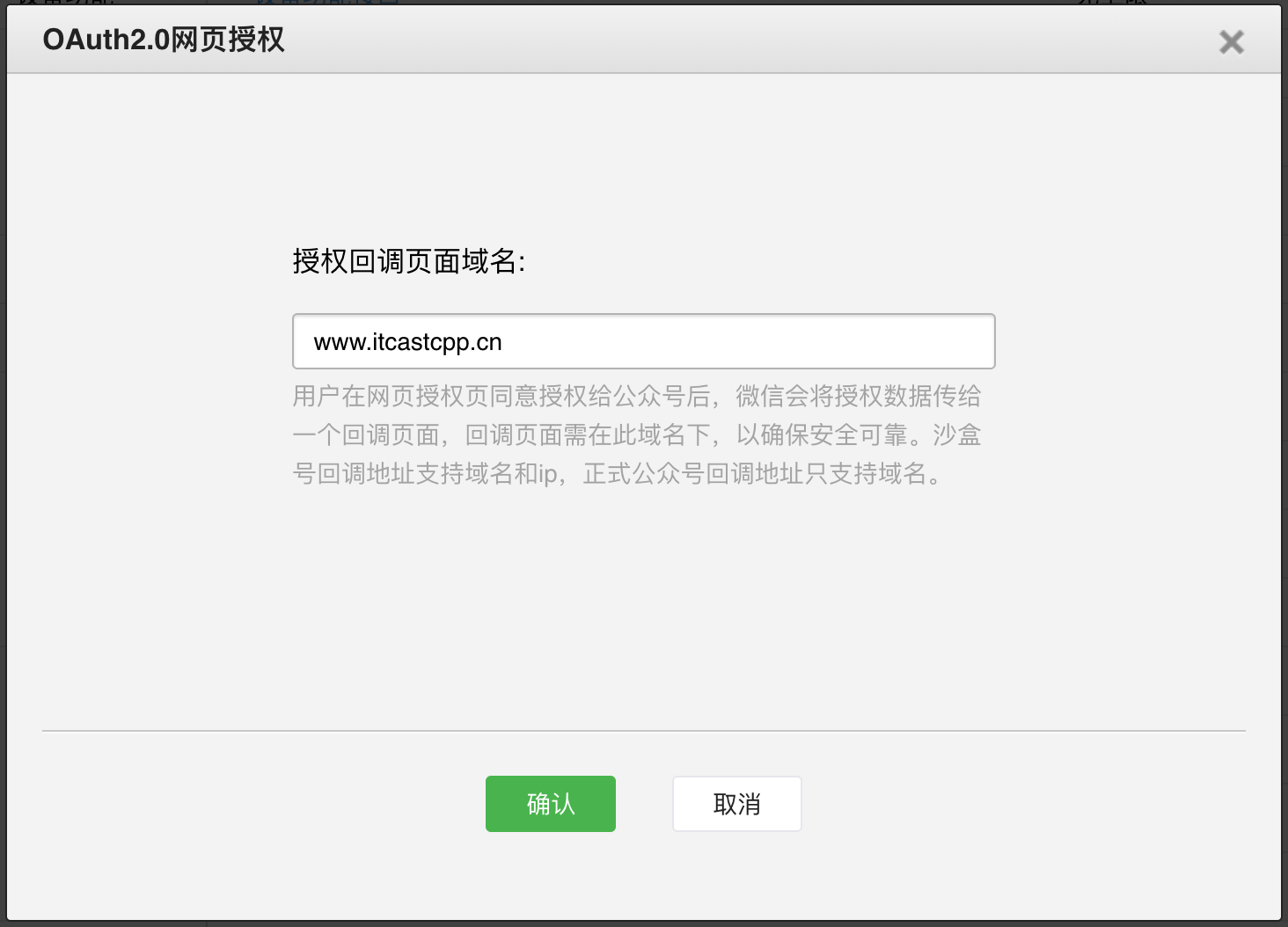Click the horizontal divider above the buttons
The height and width of the screenshot is (927, 1288).
point(643,727)
